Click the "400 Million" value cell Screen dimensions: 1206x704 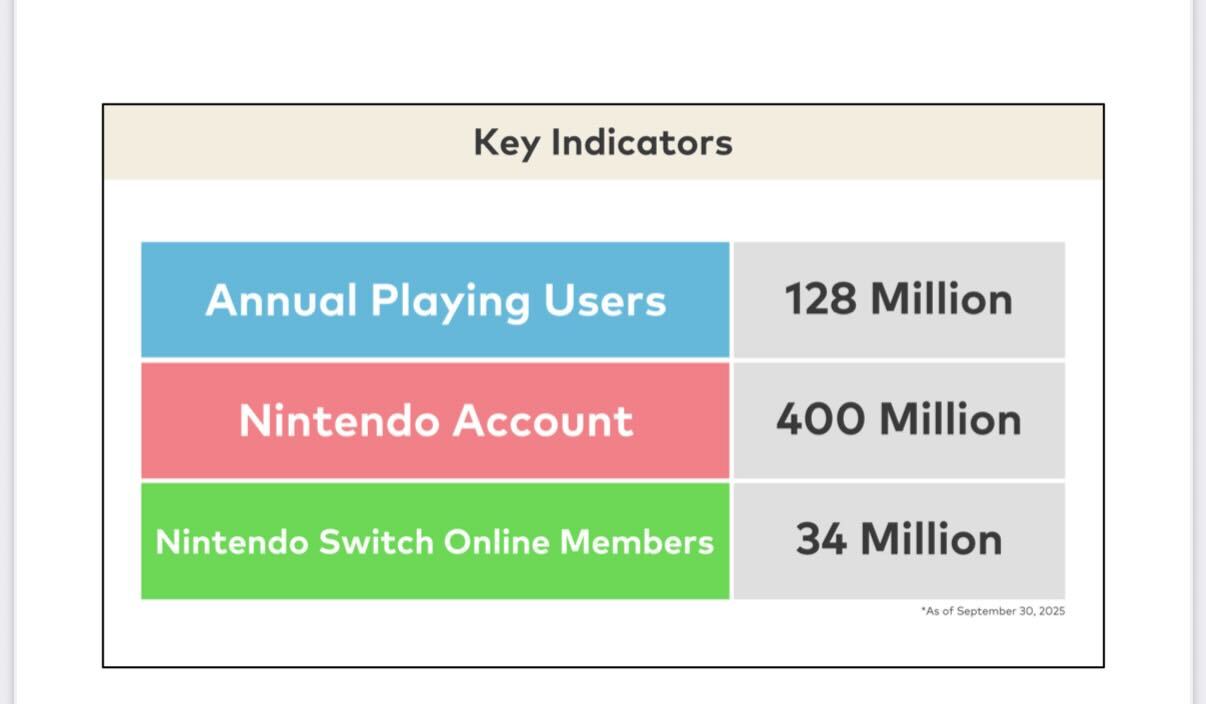[898, 420]
